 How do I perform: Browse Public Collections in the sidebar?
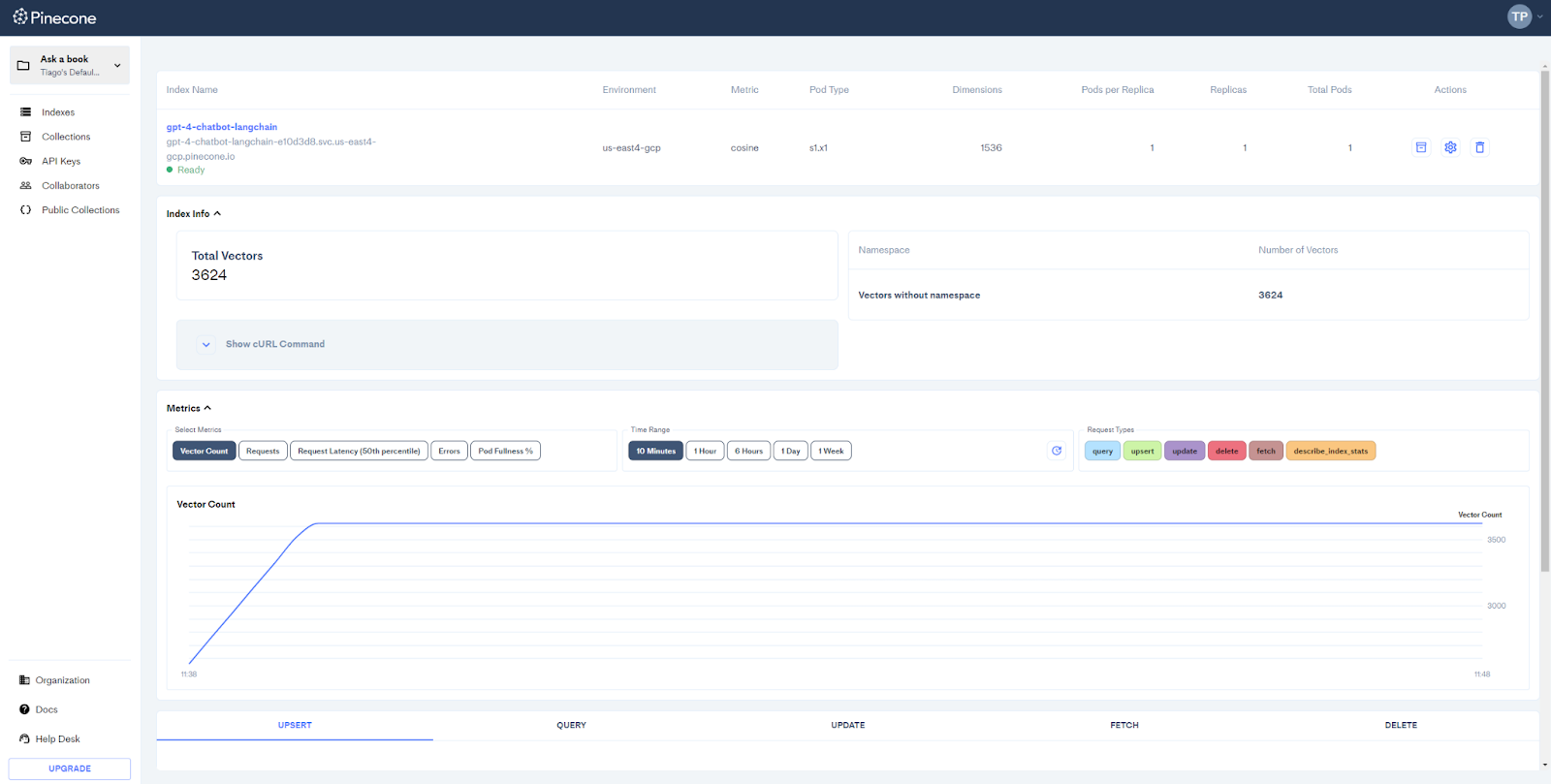[x=80, y=209]
